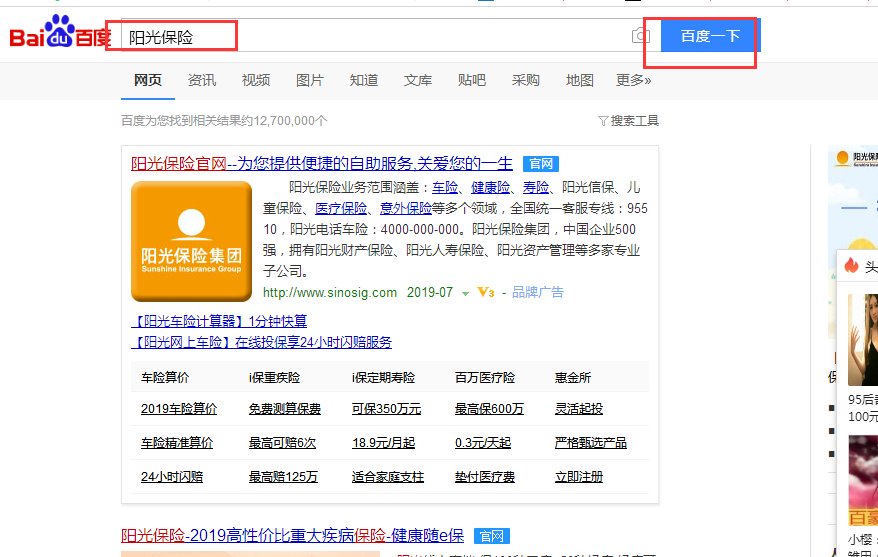The image size is (878, 557).
Task: Visit http://www.sinosig.com URL
Action: point(330,292)
